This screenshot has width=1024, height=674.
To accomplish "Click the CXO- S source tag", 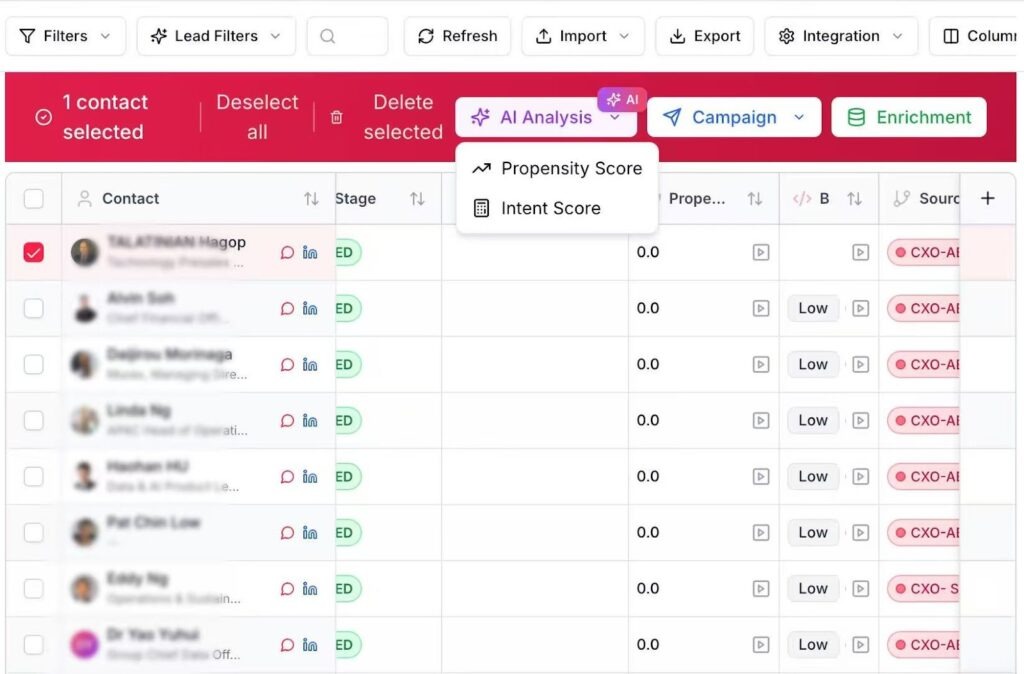I will [x=925, y=589].
